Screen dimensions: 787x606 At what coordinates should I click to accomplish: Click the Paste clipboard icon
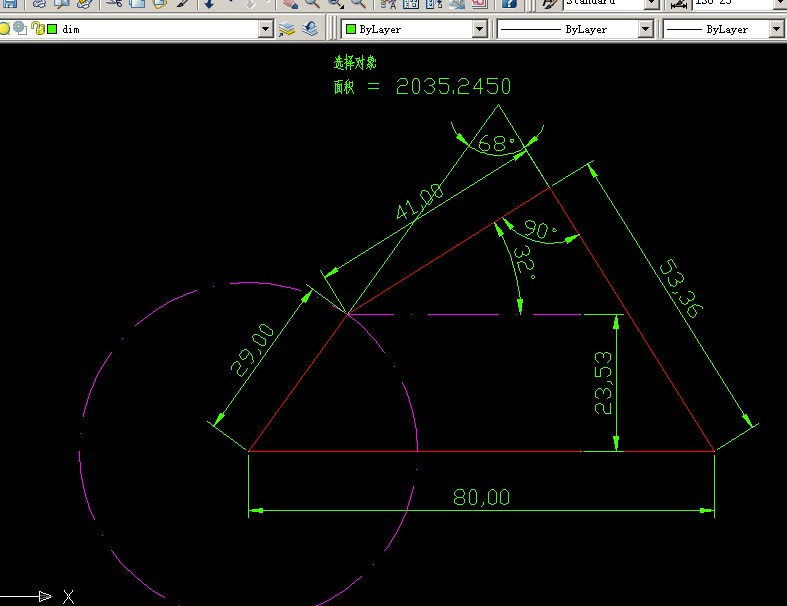pos(160,4)
